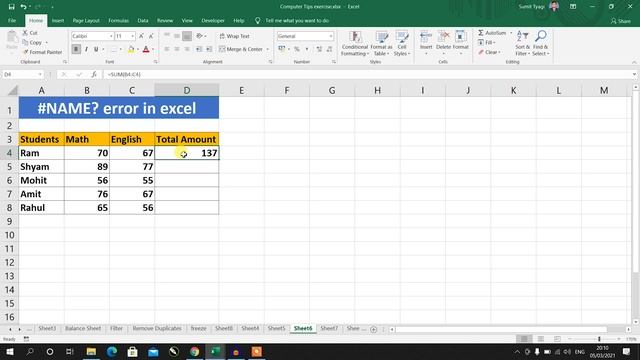Open Format as Table gallery
The width and height of the screenshot is (640, 360).
coord(381,43)
